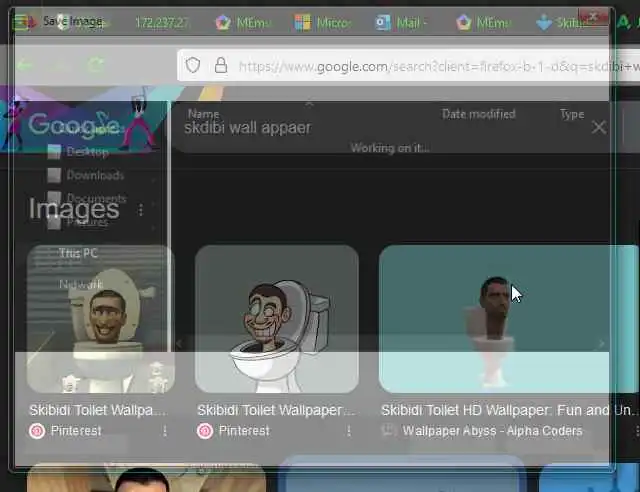Open the cartoon Skibidi Toilet drawing thumbnail
This screenshot has height=492, width=640.
[277, 319]
